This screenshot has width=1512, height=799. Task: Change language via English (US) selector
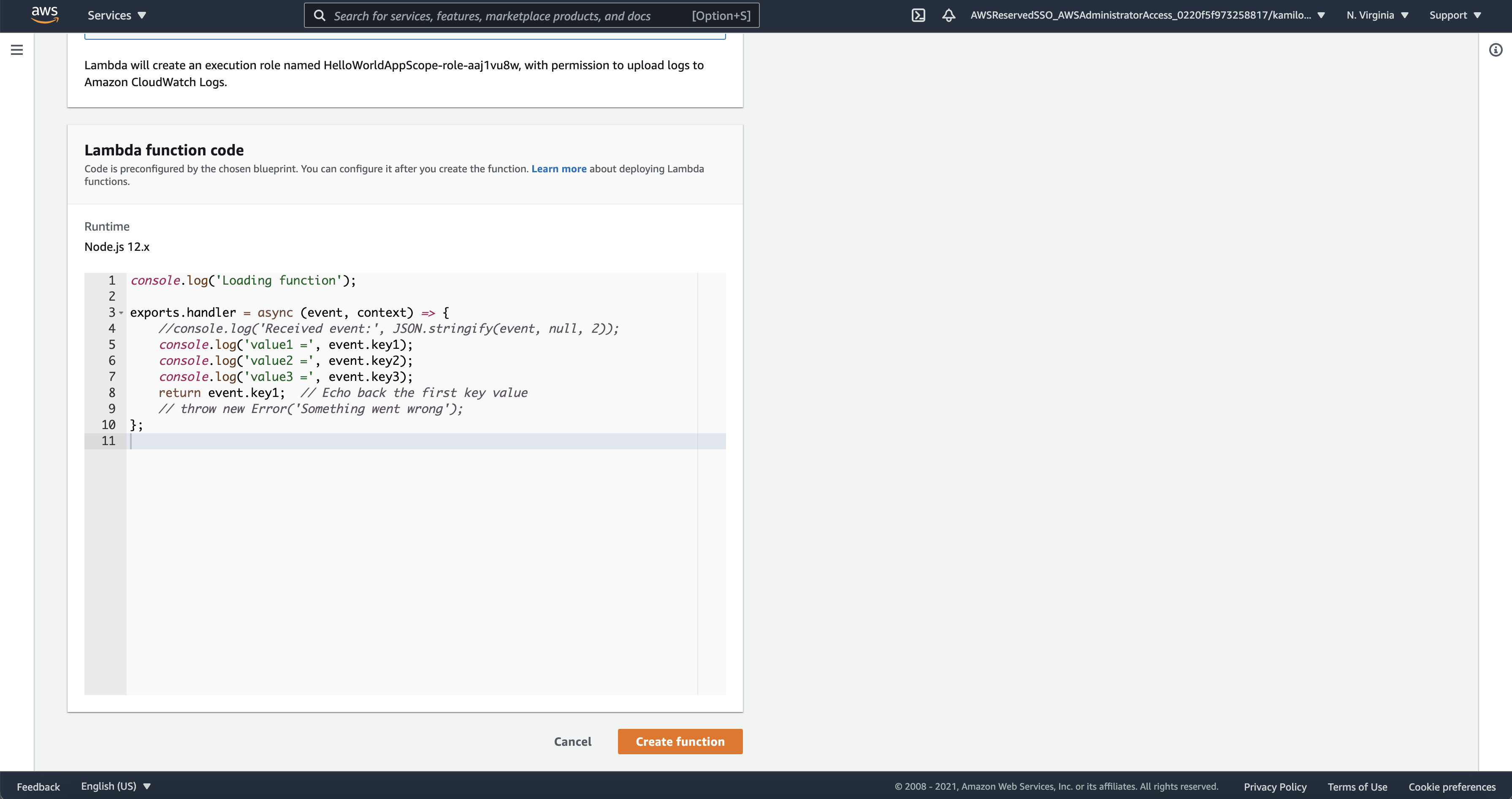[x=116, y=786]
